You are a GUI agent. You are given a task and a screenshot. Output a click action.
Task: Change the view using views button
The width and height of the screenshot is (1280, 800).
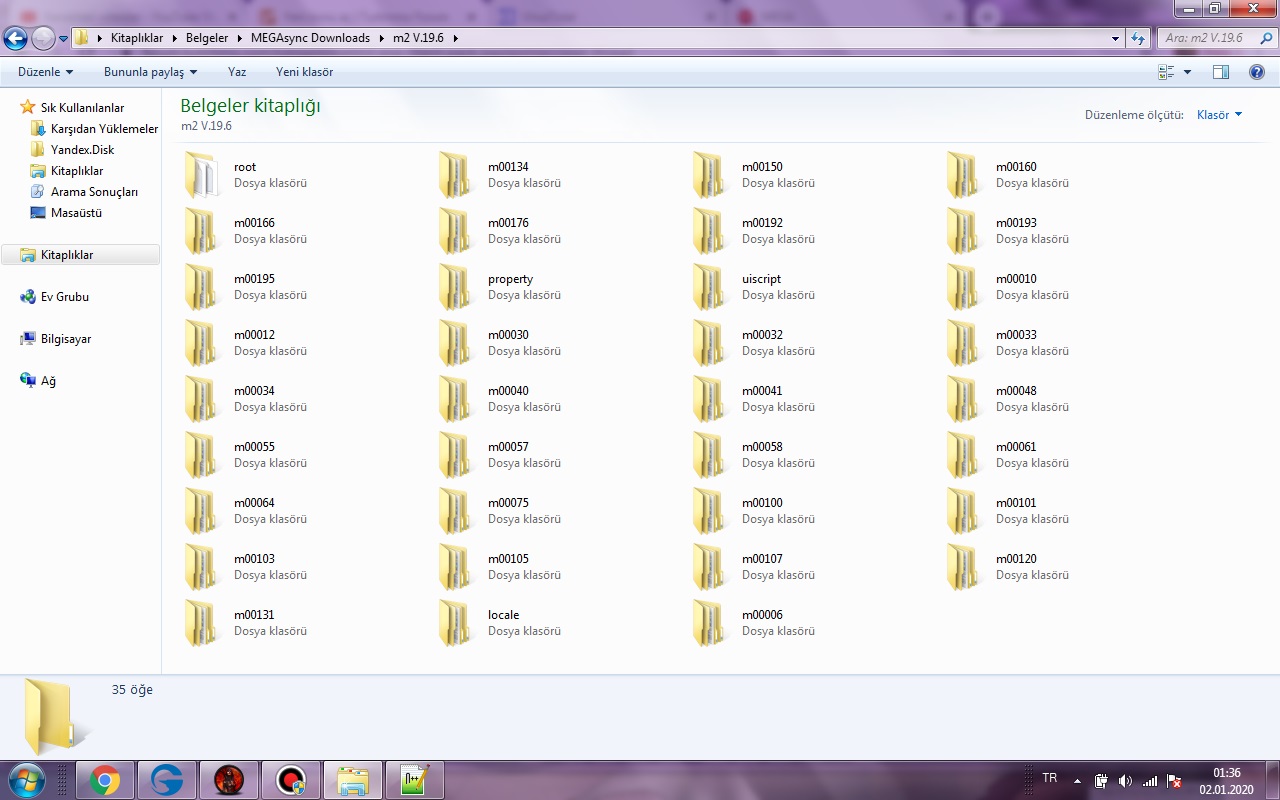click(x=1166, y=72)
